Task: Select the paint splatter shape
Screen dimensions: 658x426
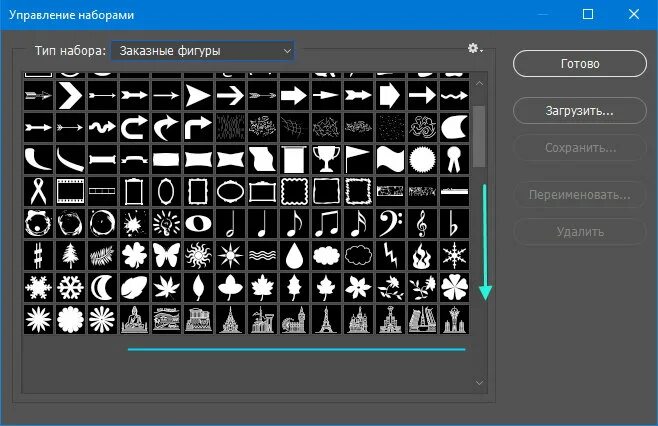Action: (134, 223)
